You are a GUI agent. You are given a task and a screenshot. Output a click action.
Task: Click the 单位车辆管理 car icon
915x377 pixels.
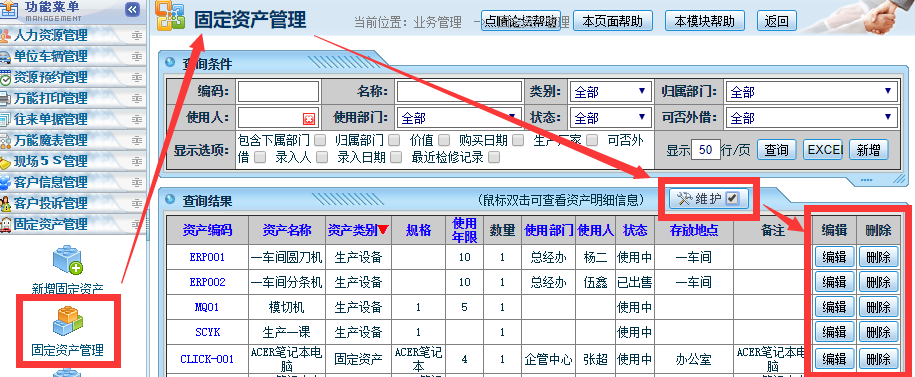[x=5, y=57]
